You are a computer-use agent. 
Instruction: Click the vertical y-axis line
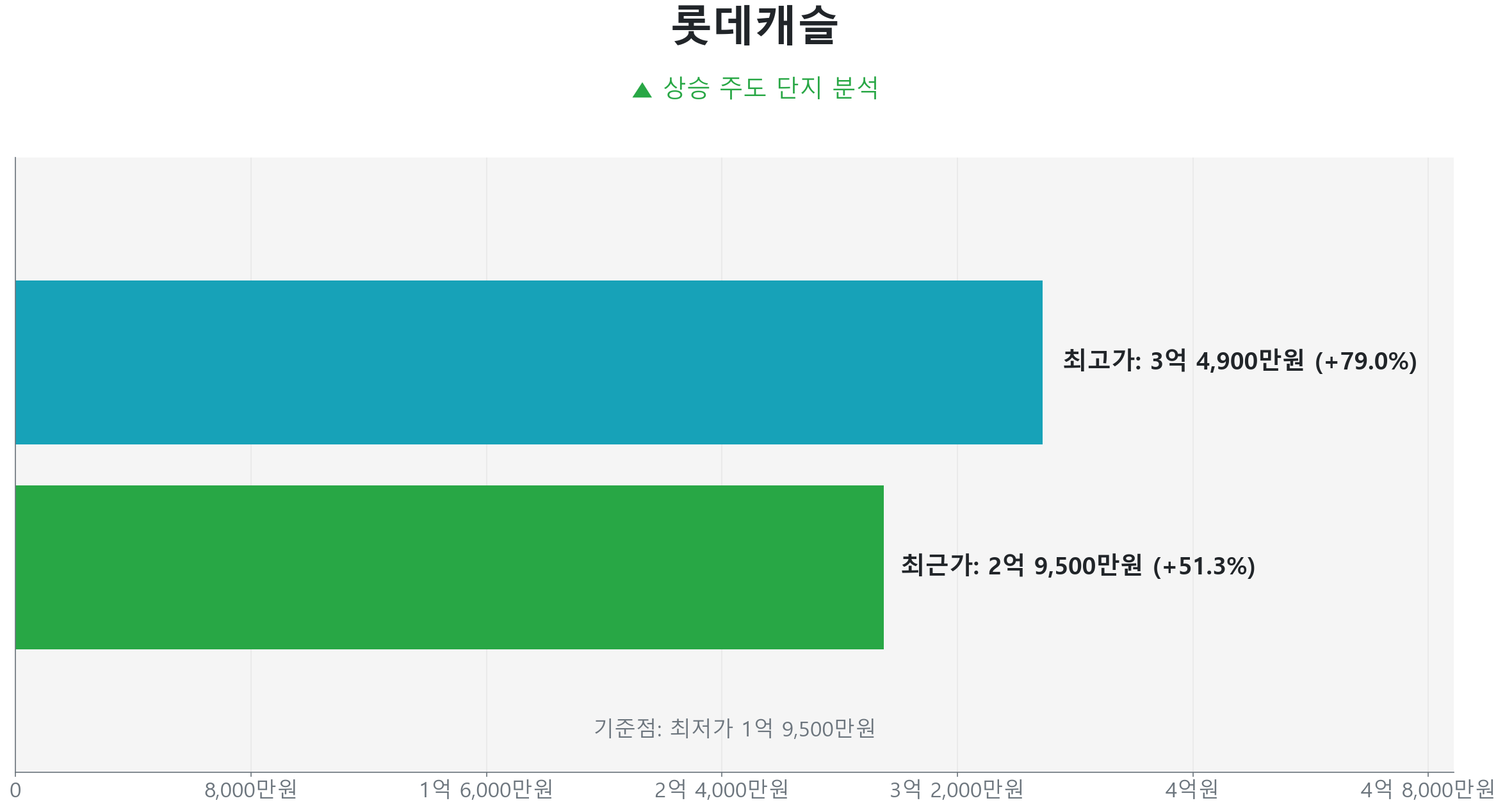[x=15, y=218]
